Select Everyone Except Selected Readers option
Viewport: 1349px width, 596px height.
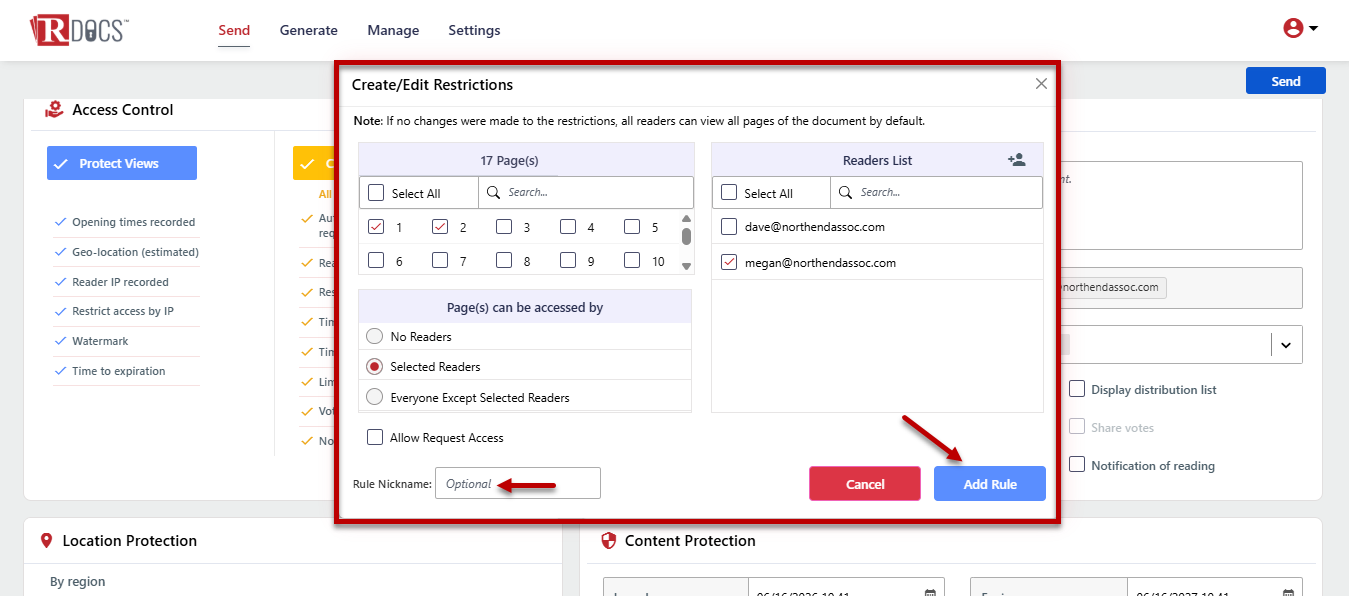(375, 397)
